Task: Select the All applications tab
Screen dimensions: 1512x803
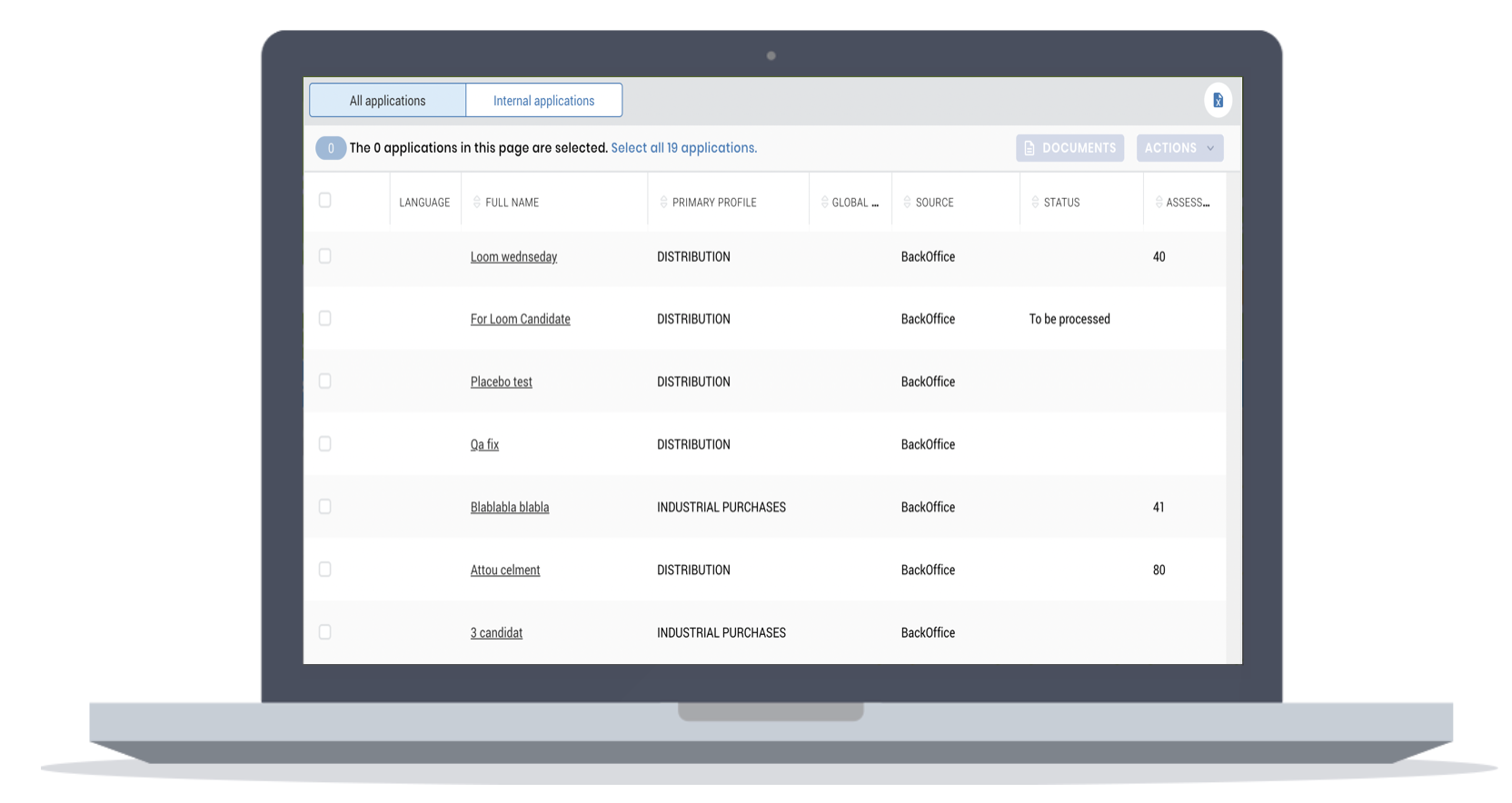Action: pyautogui.click(x=387, y=101)
